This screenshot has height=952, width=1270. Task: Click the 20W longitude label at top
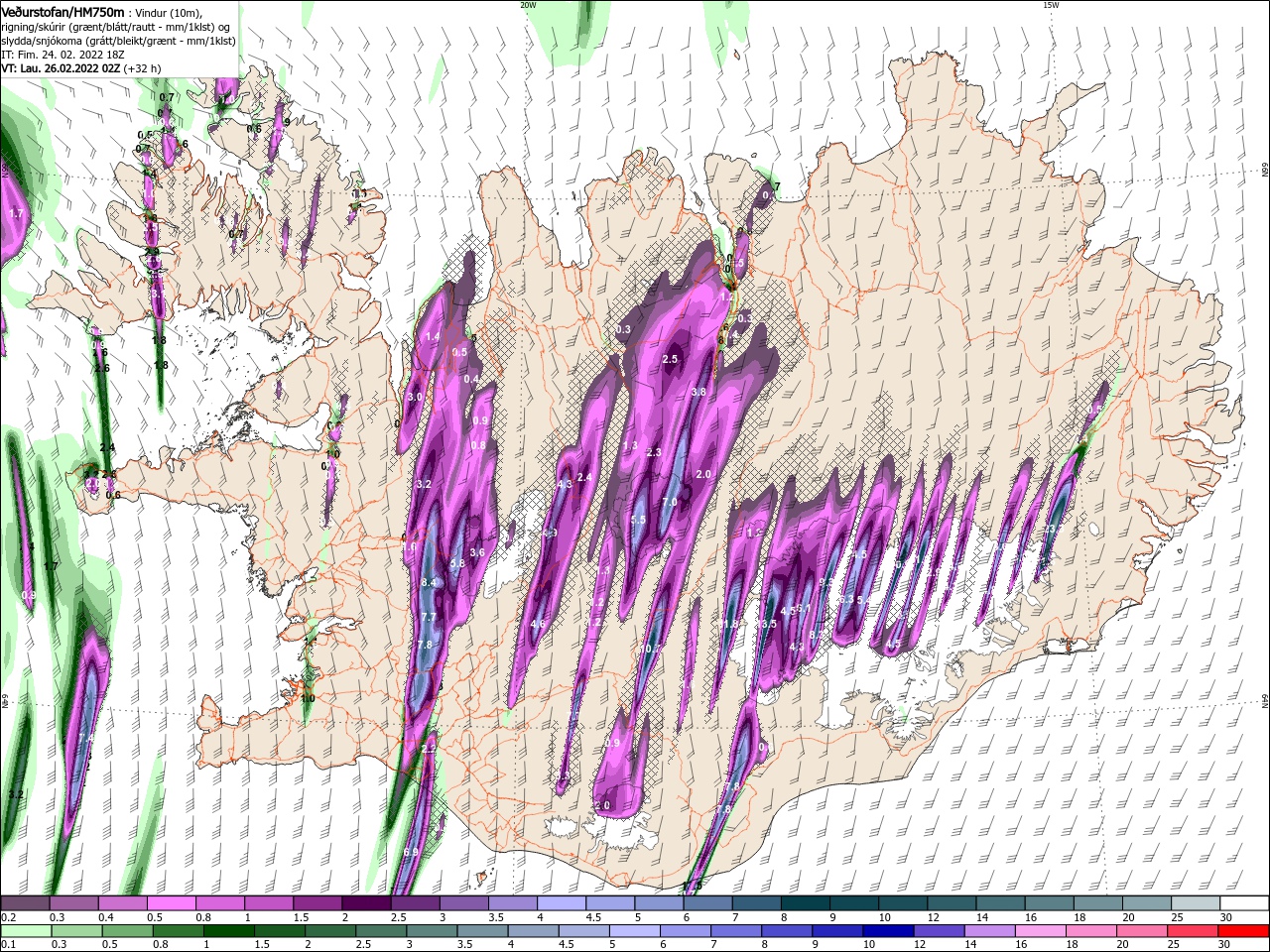coord(528,5)
